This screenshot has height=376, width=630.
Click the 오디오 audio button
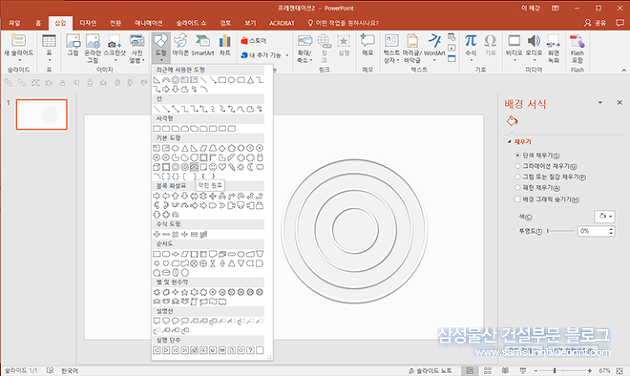(x=534, y=47)
